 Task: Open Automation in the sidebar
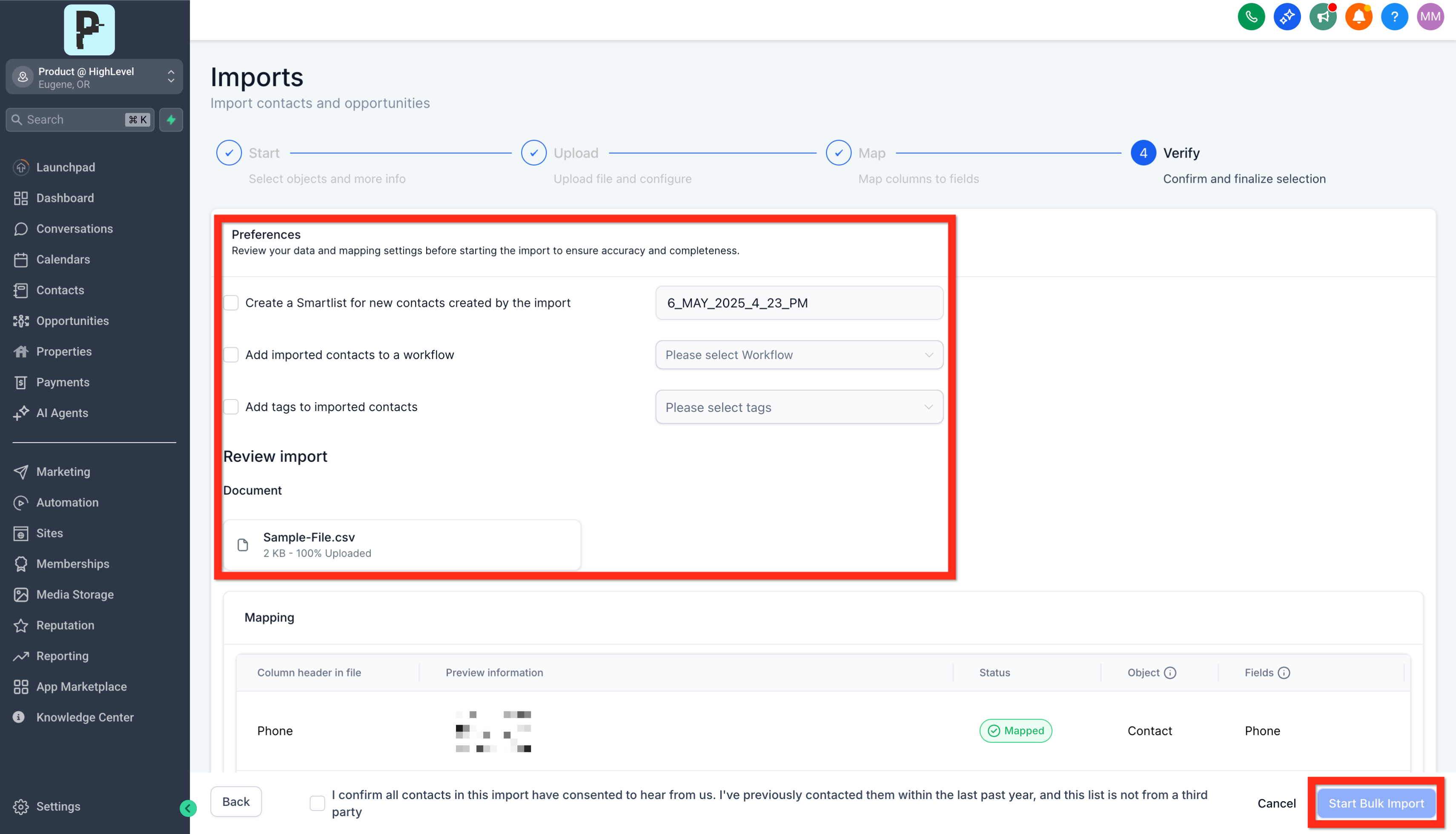pos(67,502)
